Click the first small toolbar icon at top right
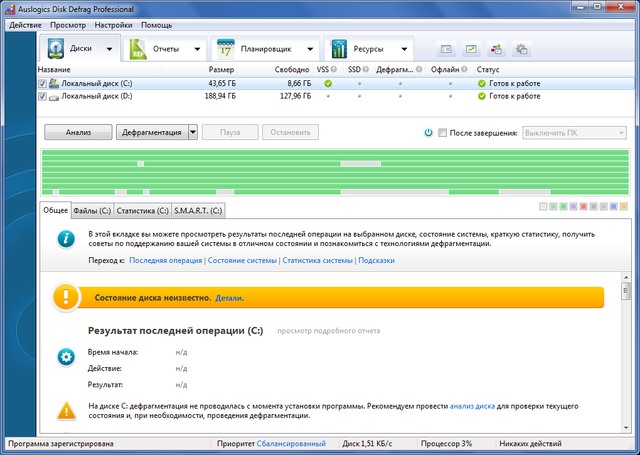 coord(446,48)
